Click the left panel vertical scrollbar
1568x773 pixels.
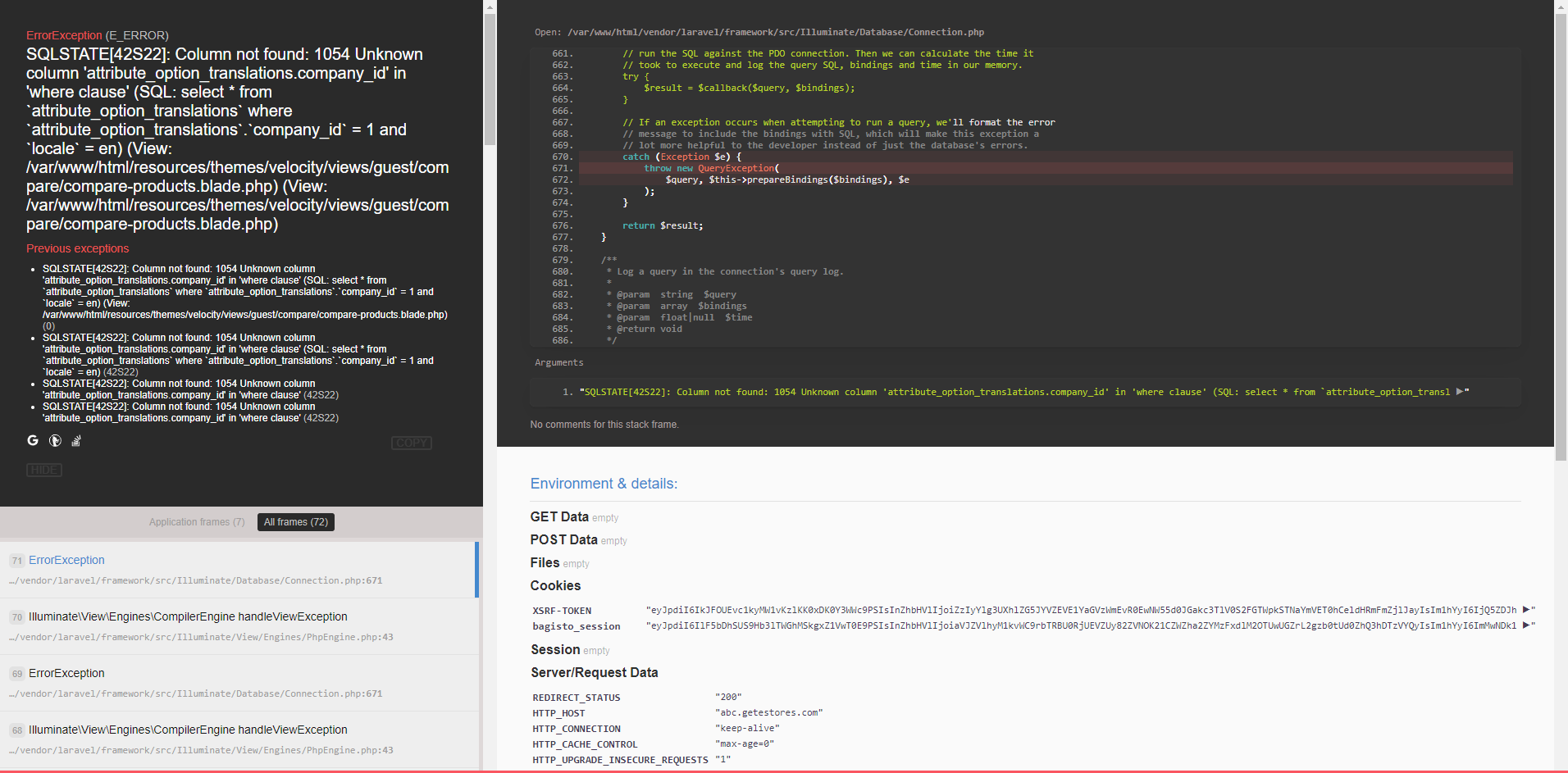coord(490,80)
